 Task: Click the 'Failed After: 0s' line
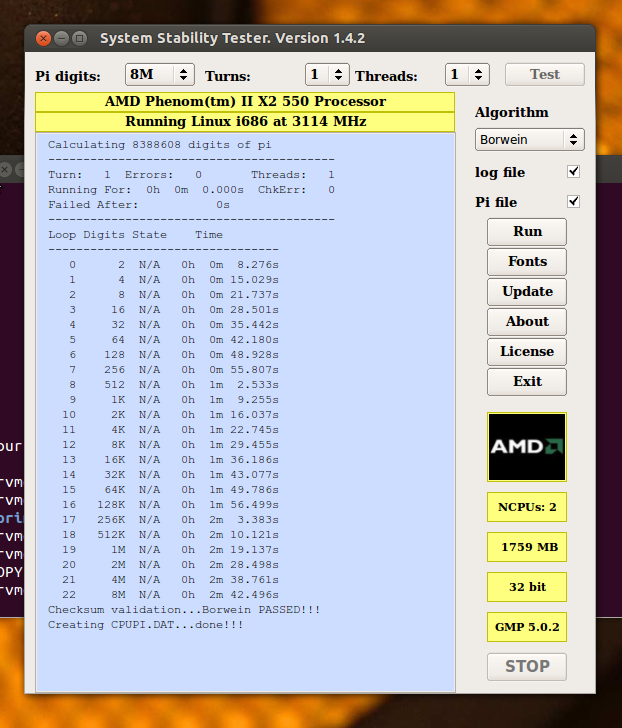[x=139, y=205]
